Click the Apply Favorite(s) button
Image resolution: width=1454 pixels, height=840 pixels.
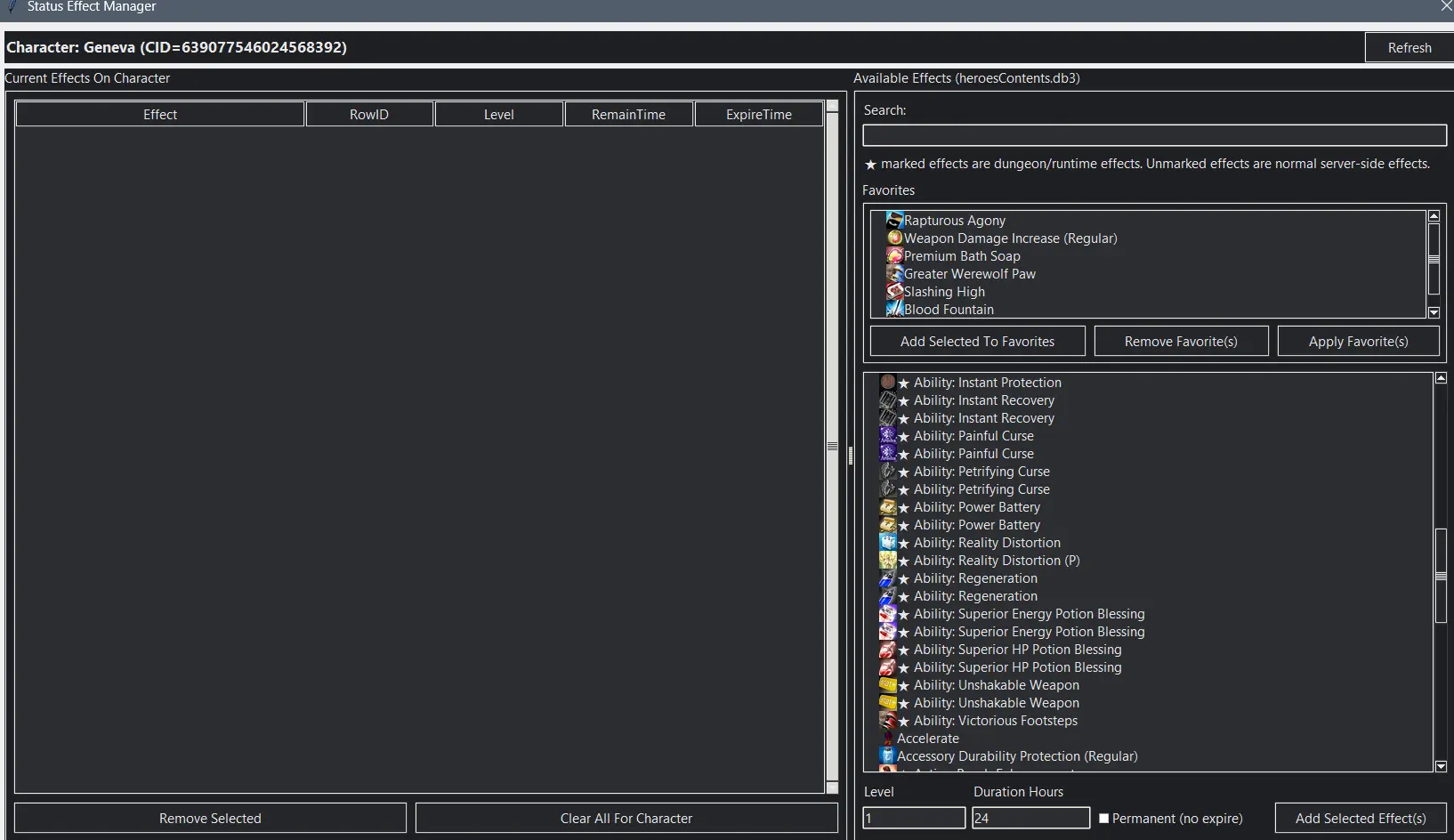(1358, 342)
